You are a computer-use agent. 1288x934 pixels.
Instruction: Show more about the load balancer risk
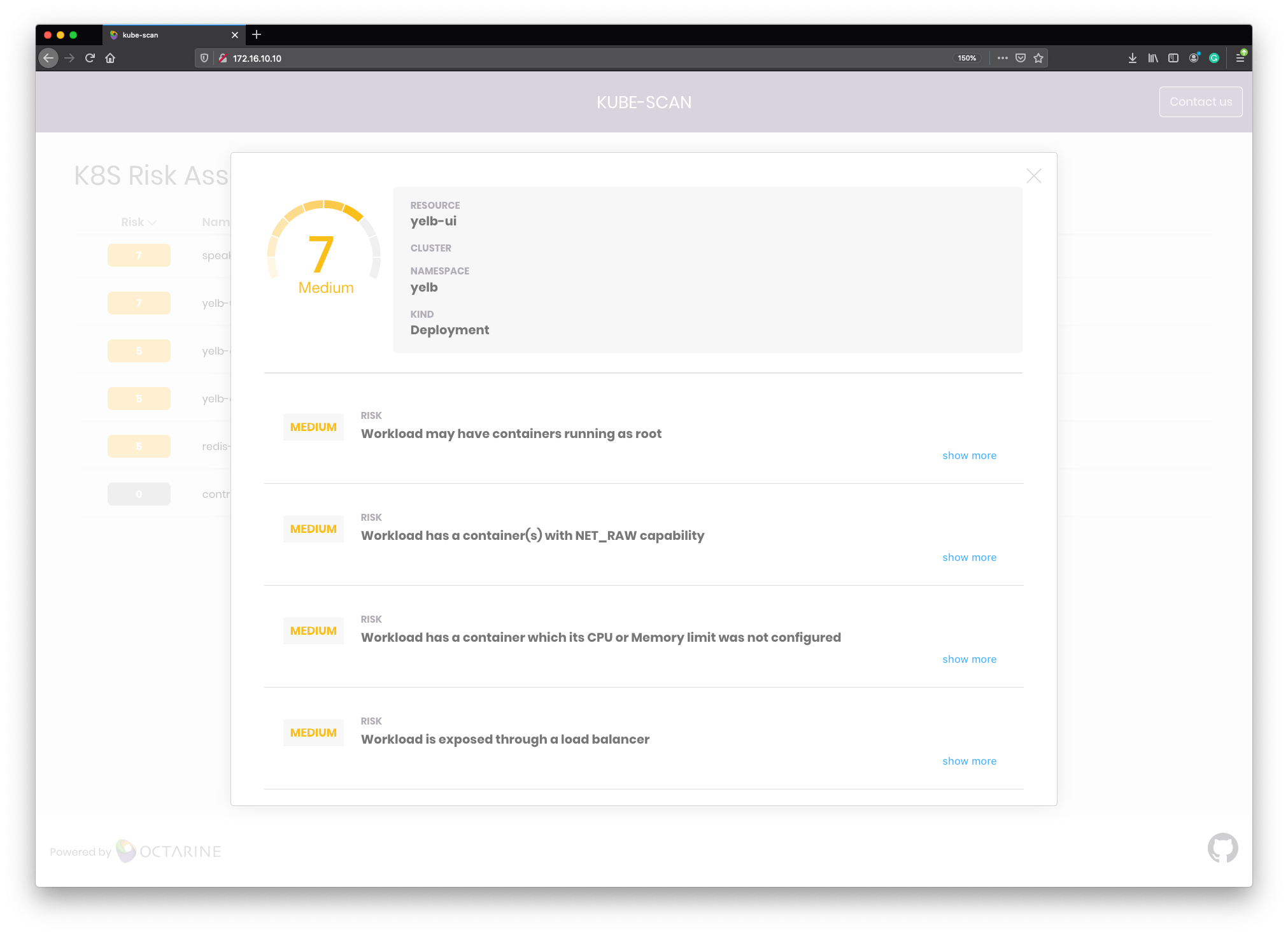tap(969, 761)
